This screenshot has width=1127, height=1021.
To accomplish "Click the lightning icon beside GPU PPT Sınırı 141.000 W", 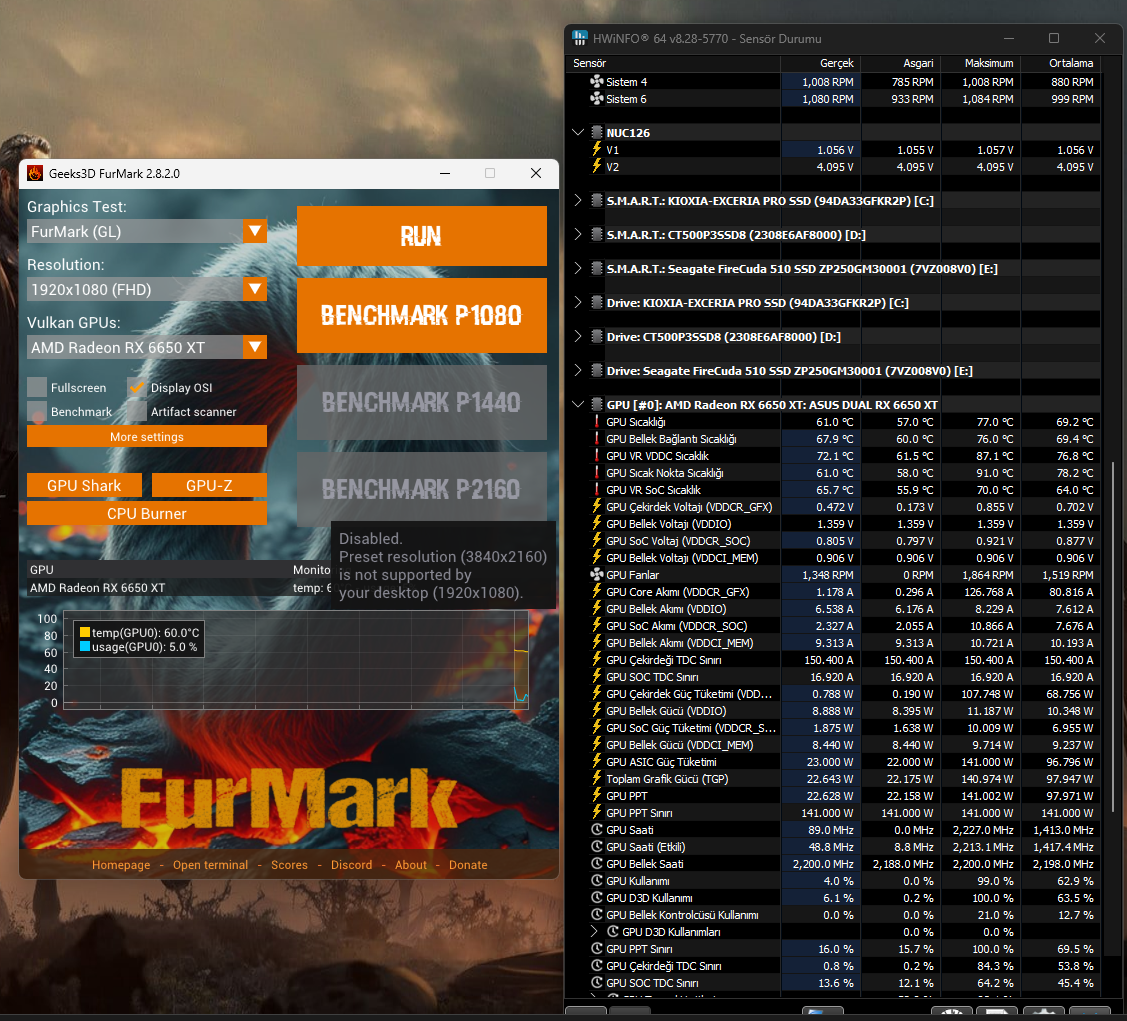I will tap(597, 813).
